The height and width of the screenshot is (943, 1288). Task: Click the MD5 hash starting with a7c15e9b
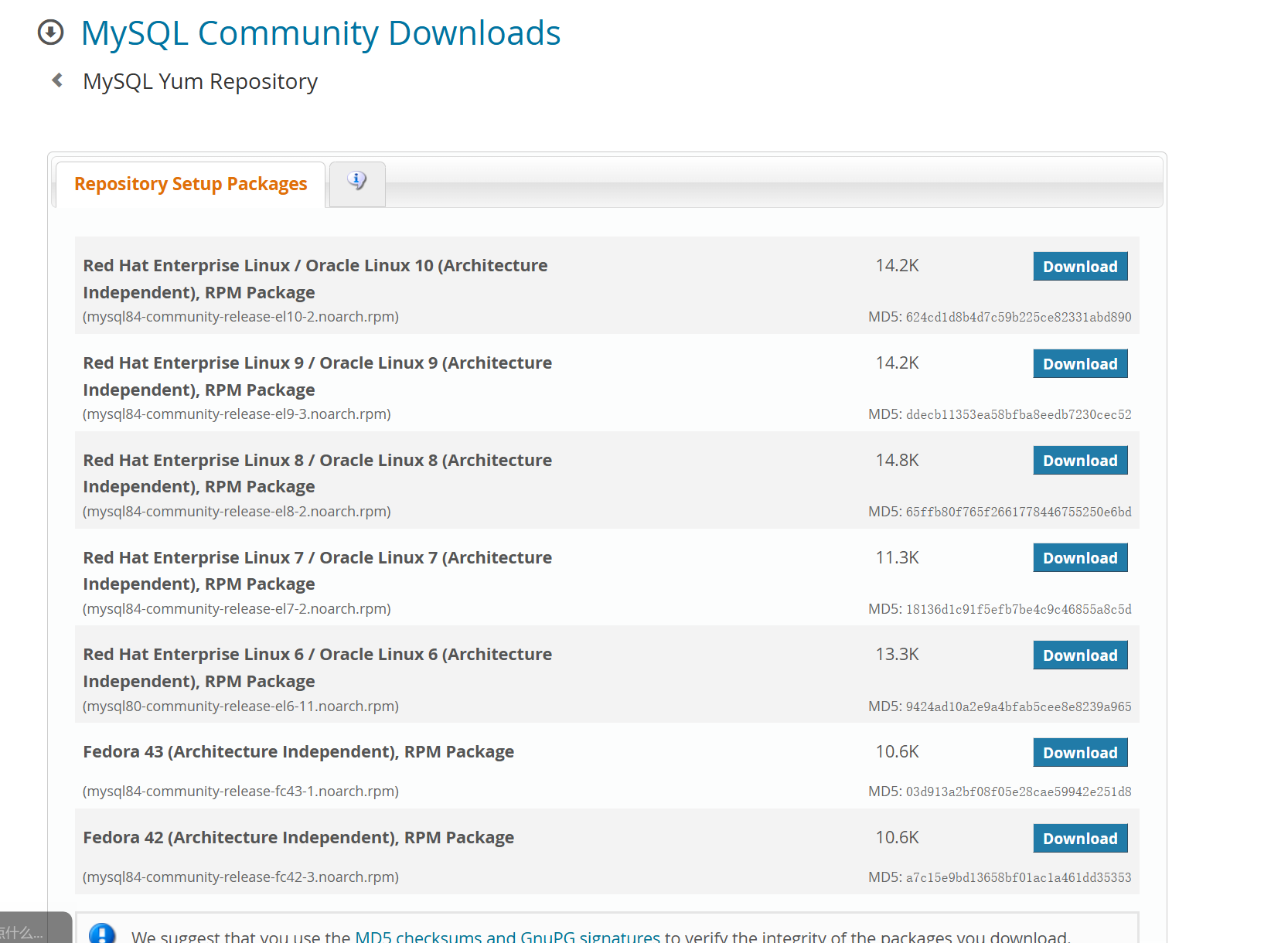[x=1019, y=877]
